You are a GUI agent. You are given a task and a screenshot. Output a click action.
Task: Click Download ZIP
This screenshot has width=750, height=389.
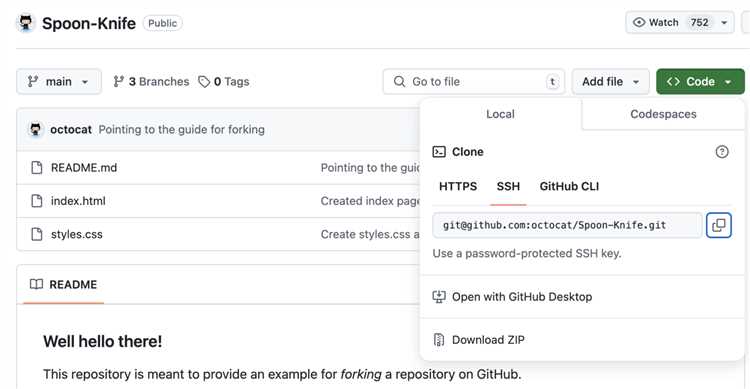point(488,340)
